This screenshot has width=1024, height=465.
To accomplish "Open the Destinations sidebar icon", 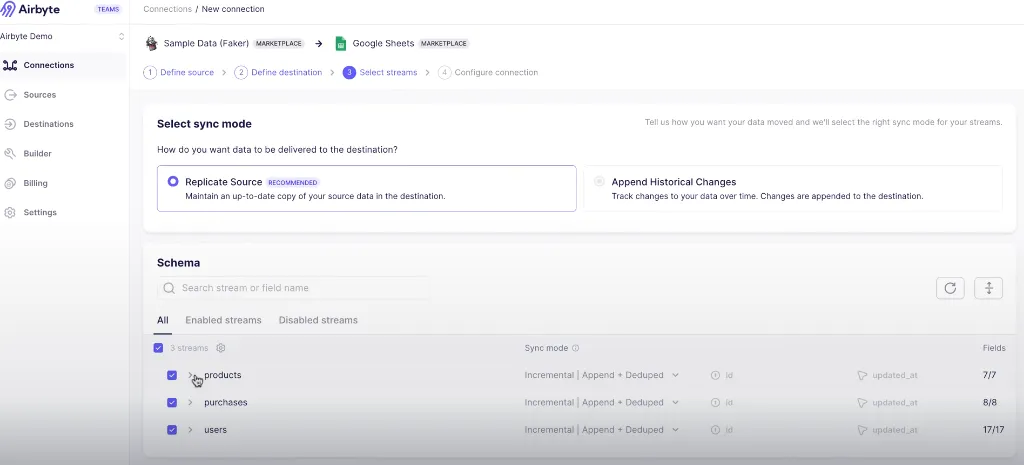I will [10, 124].
